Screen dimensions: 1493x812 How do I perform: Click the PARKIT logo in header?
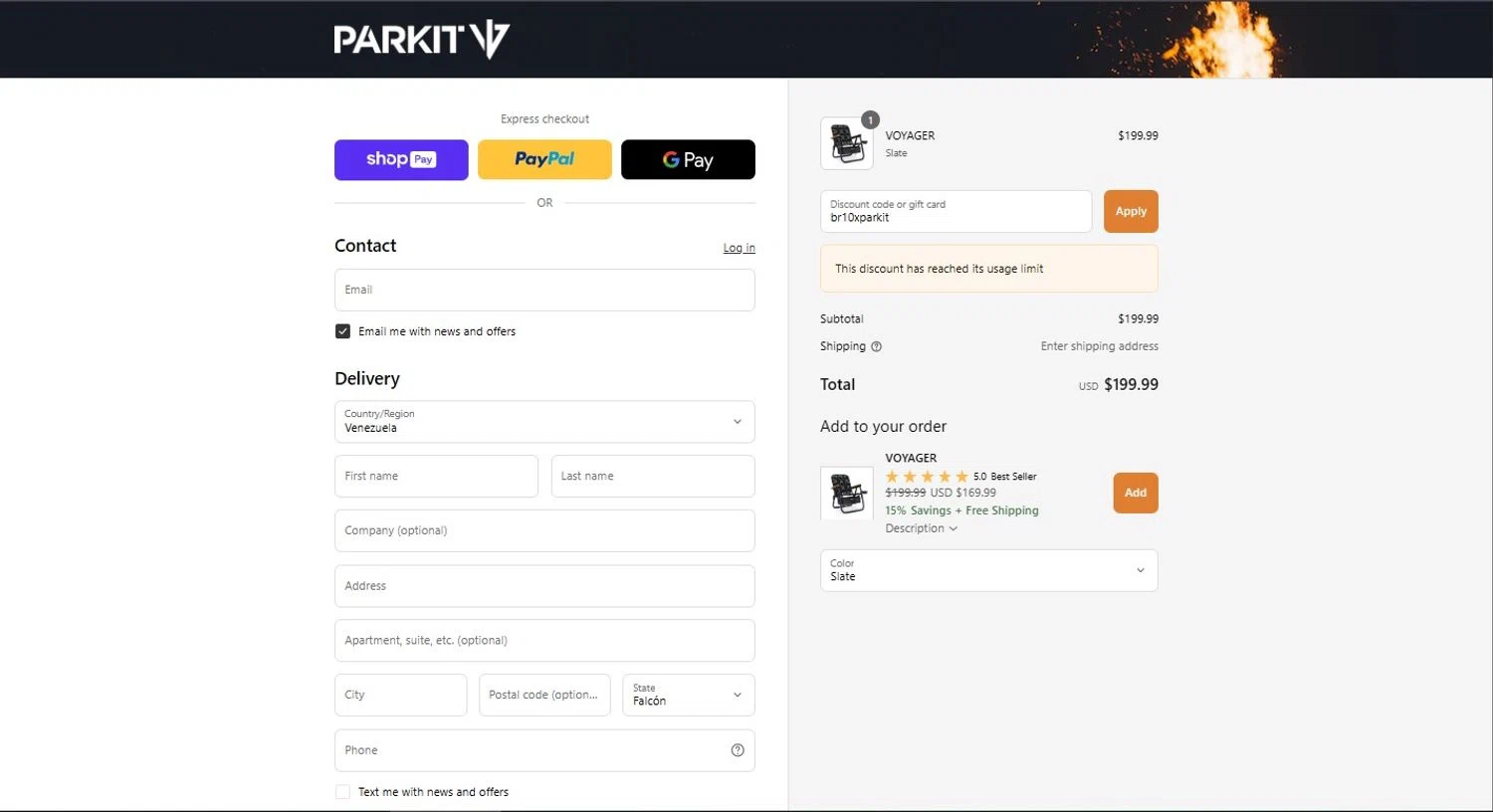click(x=421, y=40)
